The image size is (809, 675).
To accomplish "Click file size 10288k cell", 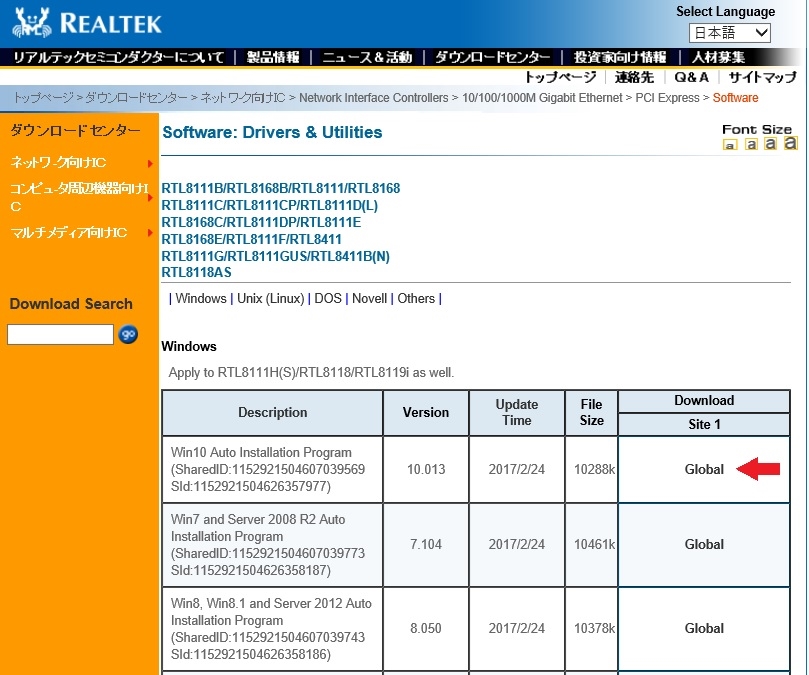I will [x=592, y=469].
